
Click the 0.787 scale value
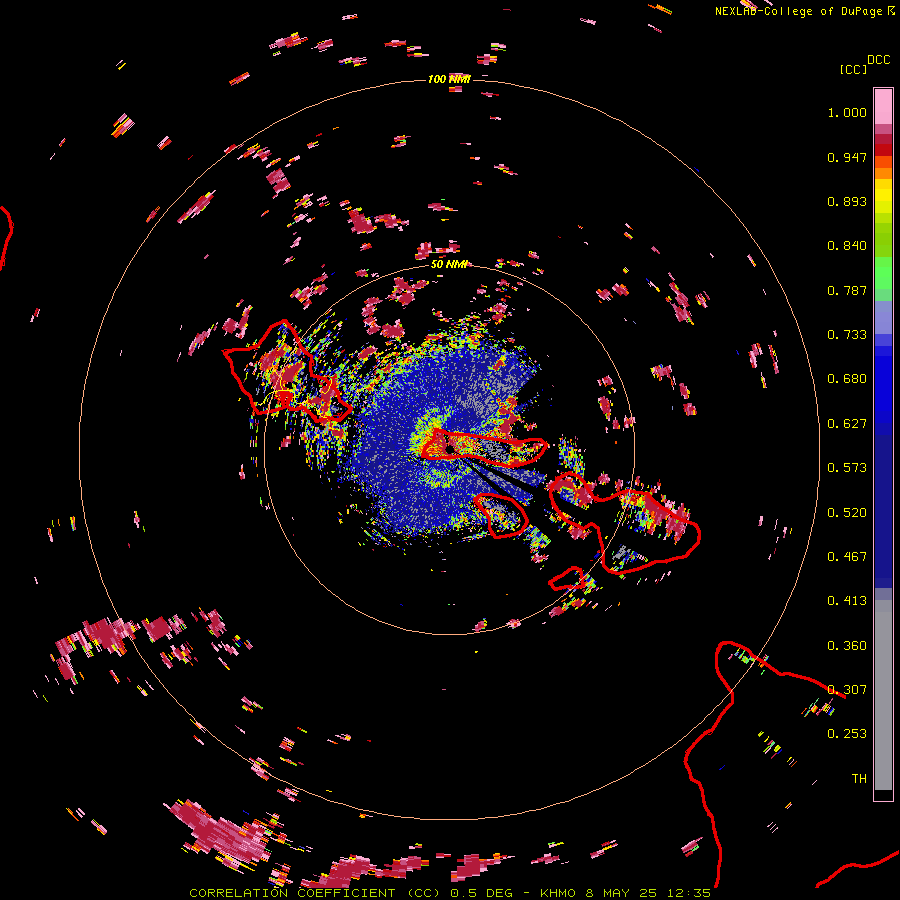(847, 290)
